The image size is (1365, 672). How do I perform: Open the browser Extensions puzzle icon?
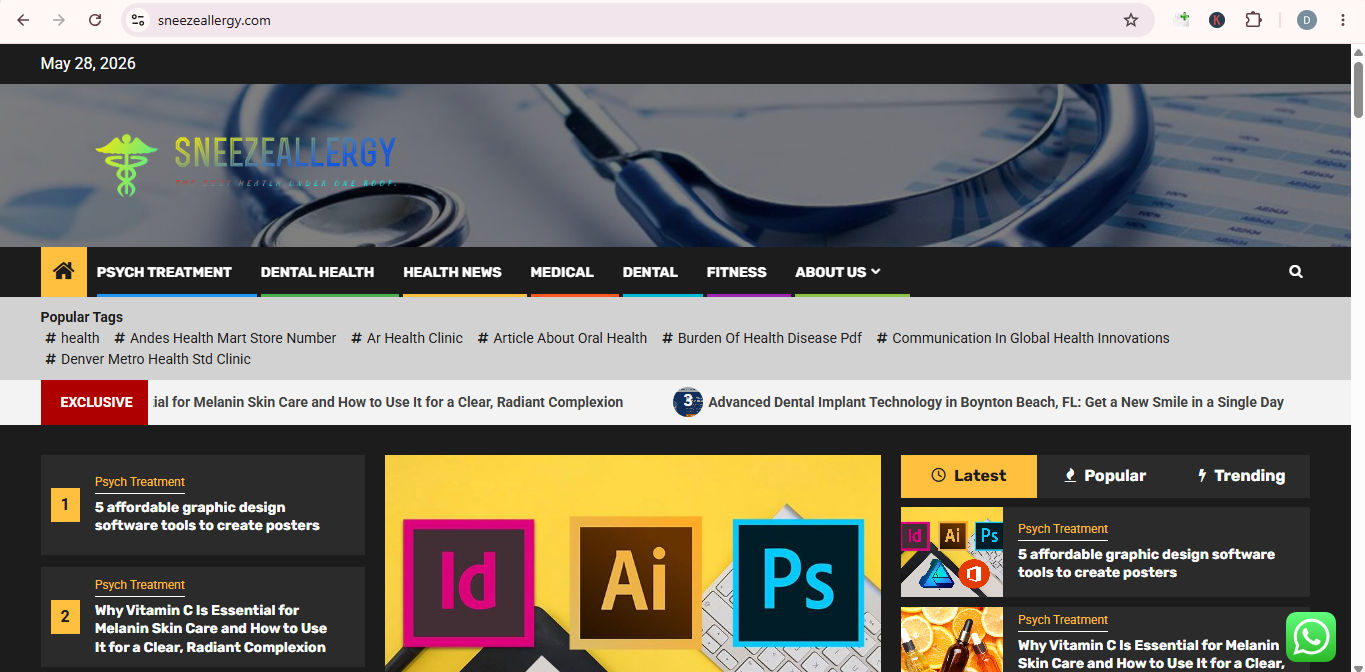[1253, 20]
